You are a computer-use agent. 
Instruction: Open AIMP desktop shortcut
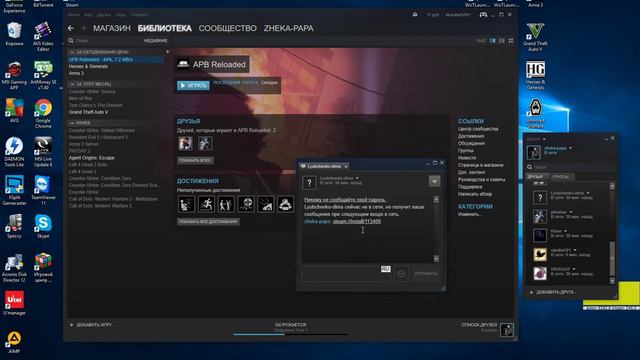point(14,342)
